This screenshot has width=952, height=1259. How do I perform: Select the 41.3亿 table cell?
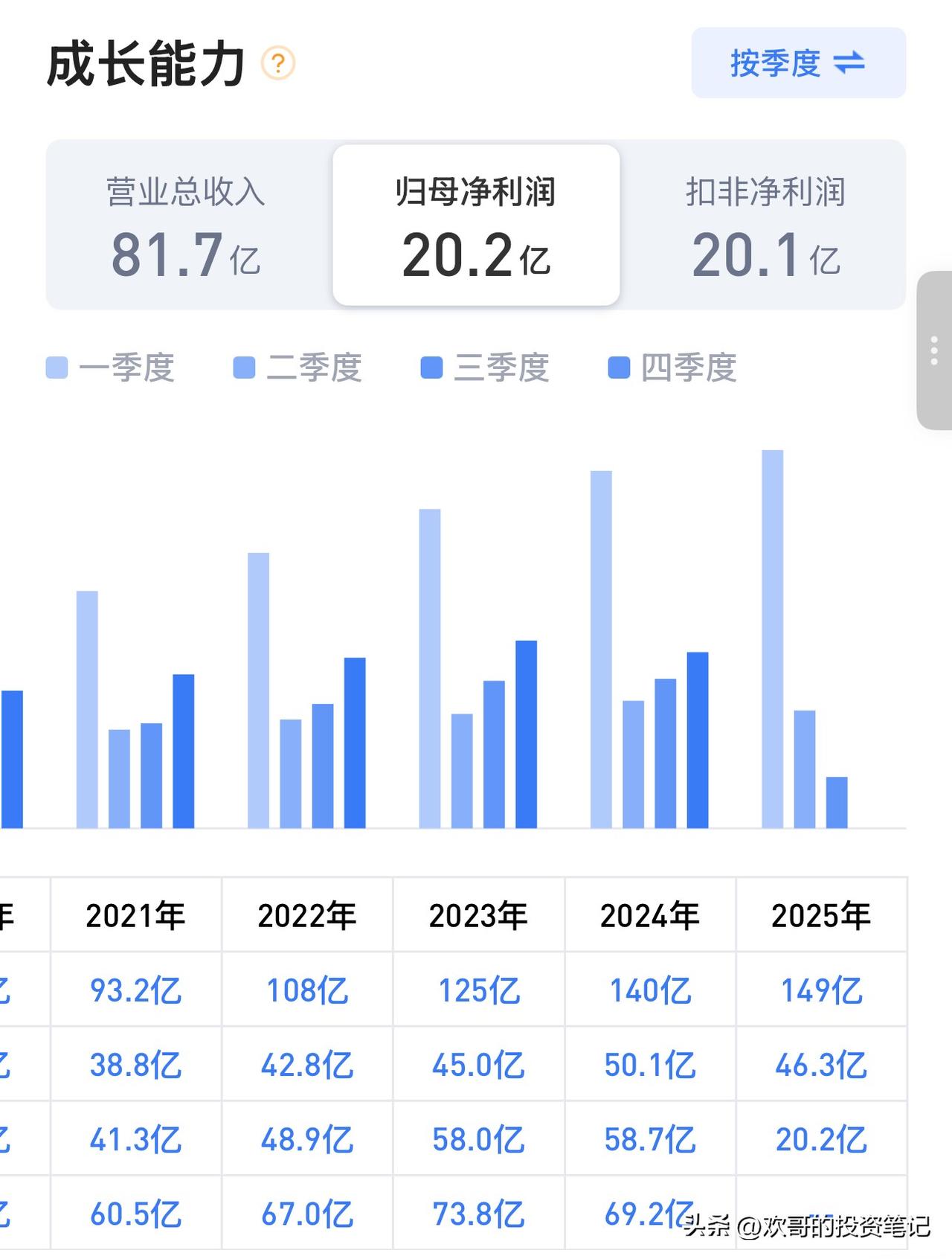[x=136, y=1138]
